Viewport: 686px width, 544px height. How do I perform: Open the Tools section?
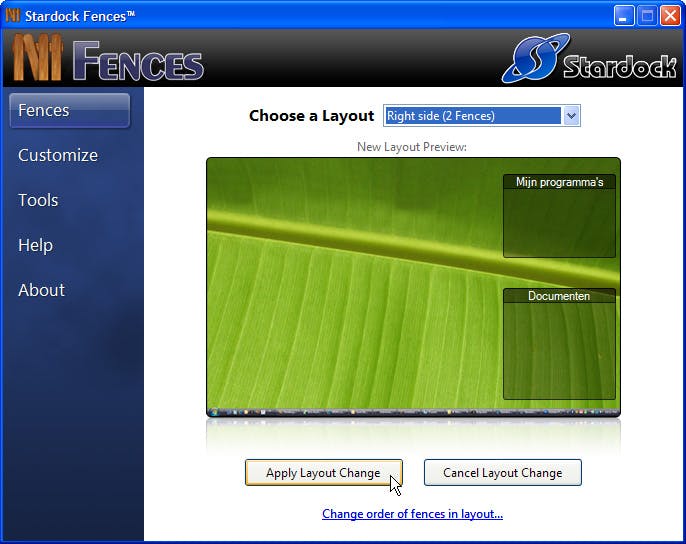(38, 200)
